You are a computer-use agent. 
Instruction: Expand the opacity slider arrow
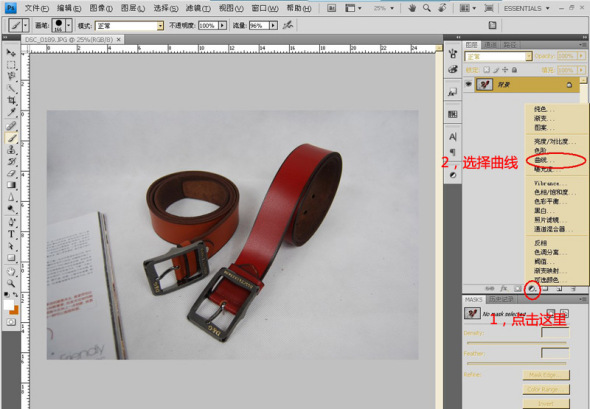pyautogui.click(x=223, y=26)
